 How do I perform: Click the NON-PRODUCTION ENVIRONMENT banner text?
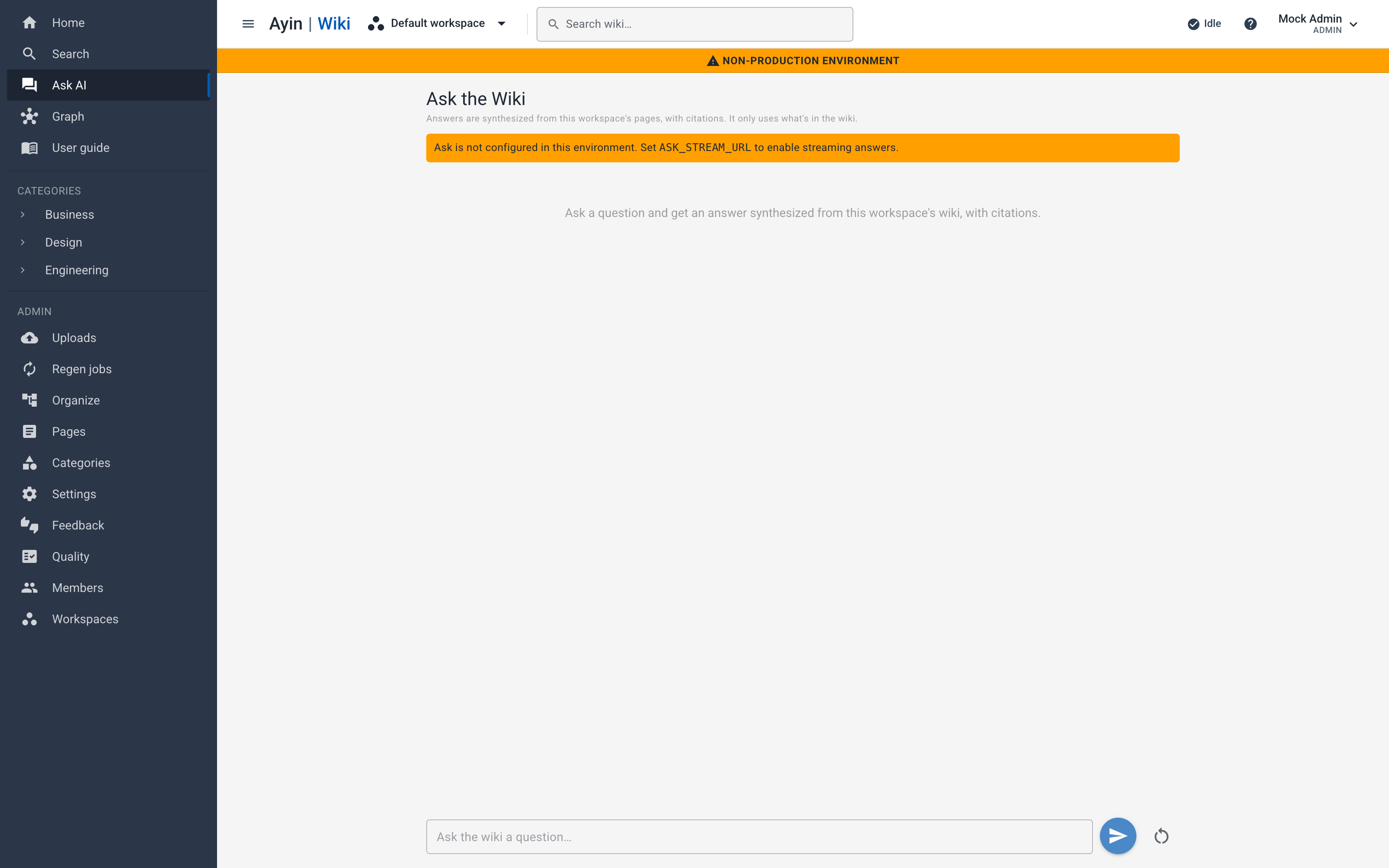click(810, 61)
